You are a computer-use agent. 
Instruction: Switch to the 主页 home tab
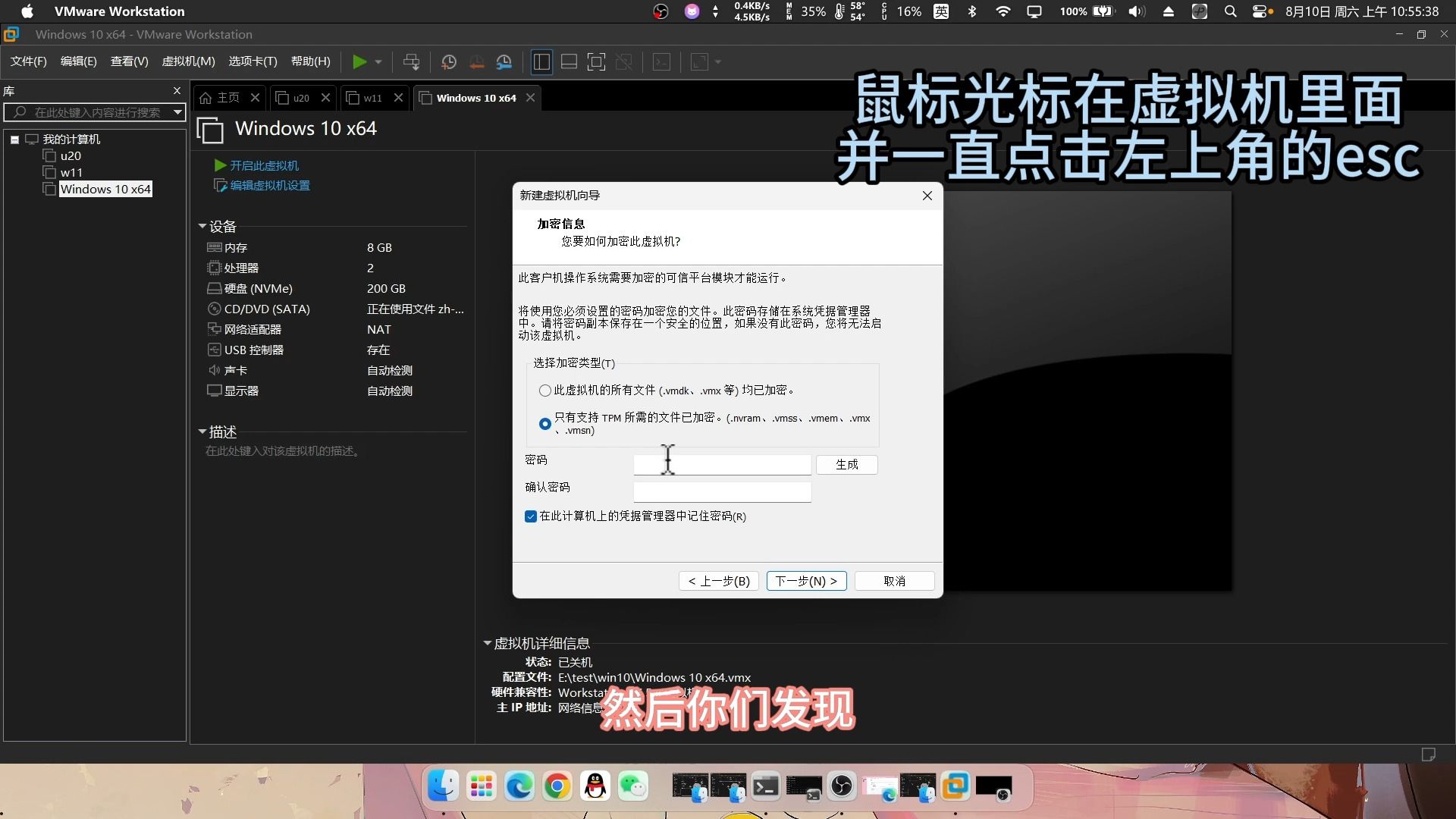tap(227, 98)
